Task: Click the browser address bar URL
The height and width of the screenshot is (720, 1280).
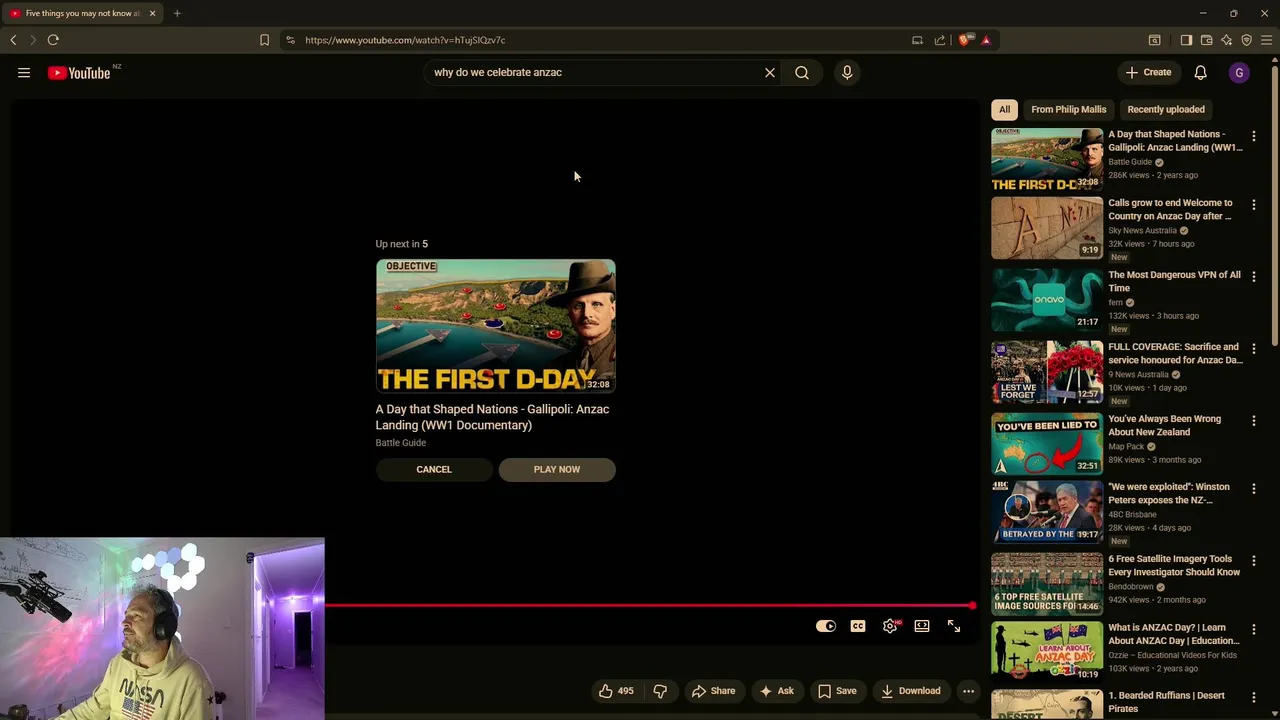Action: 405,40
